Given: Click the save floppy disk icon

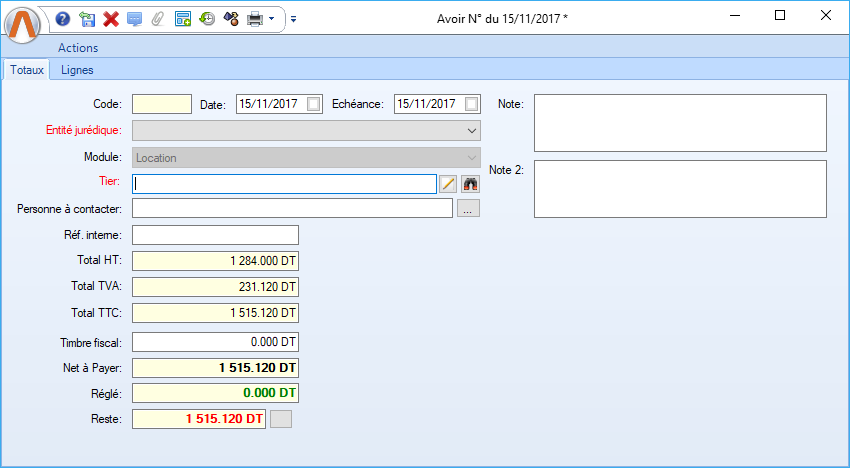Looking at the screenshot, I should (87, 18).
